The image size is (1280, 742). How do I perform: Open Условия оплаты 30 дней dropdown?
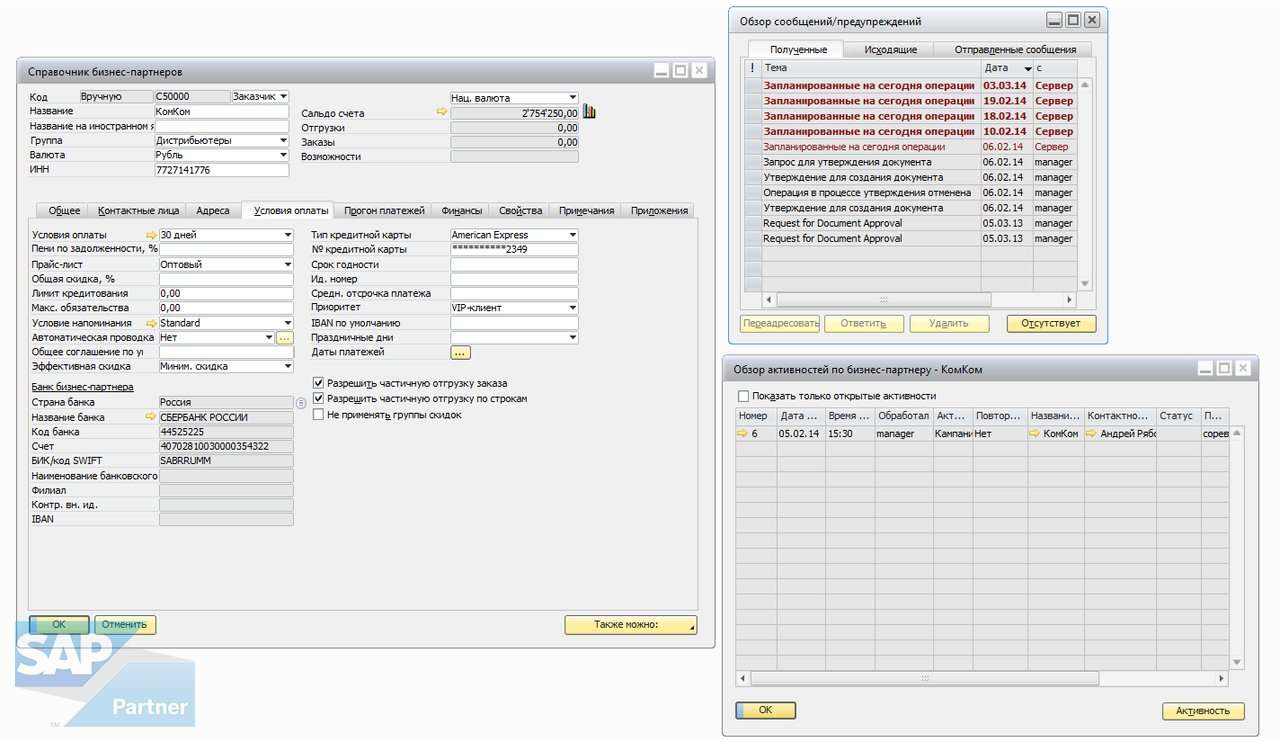[288, 236]
